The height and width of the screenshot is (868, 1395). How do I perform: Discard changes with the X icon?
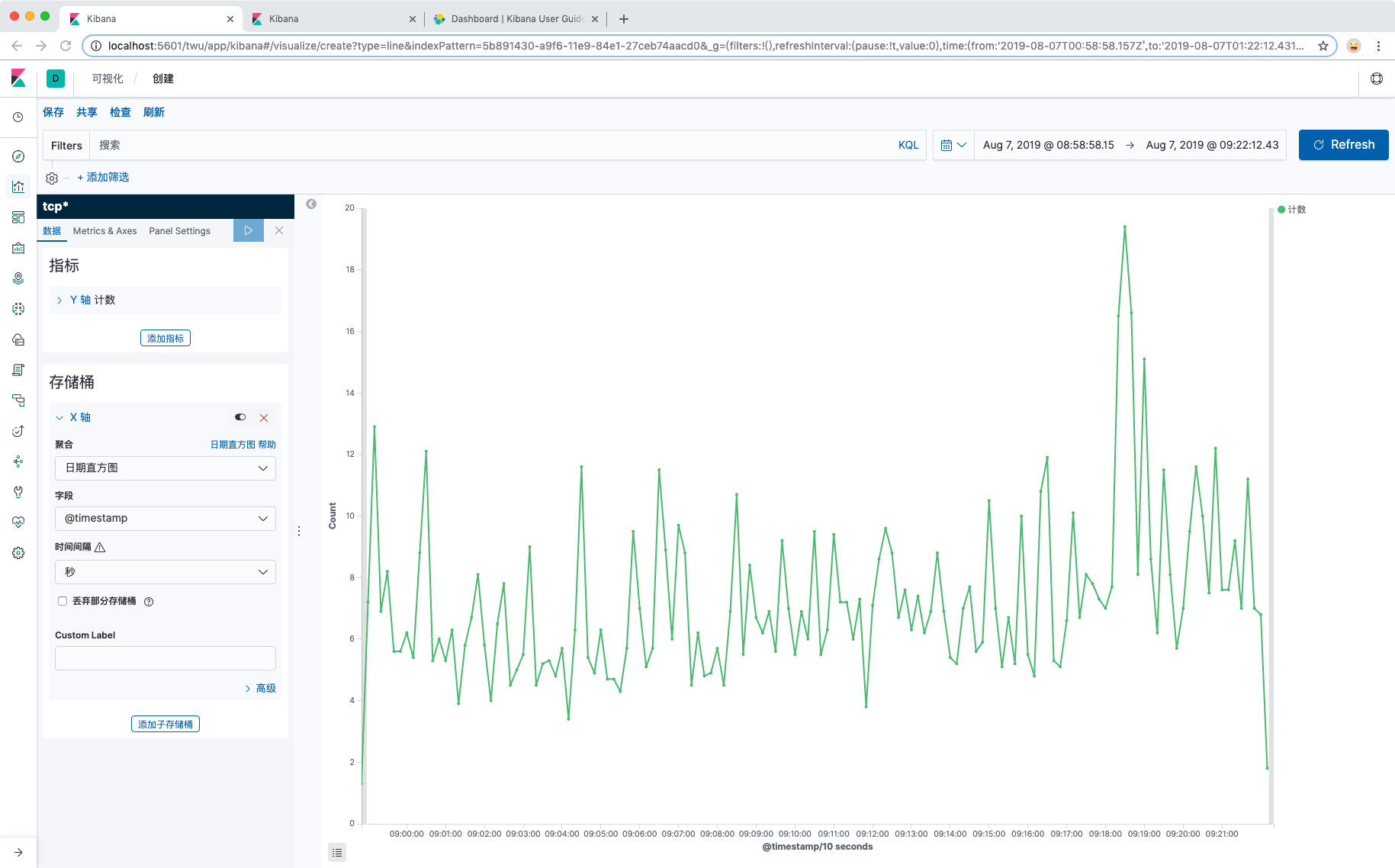coord(279,230)
